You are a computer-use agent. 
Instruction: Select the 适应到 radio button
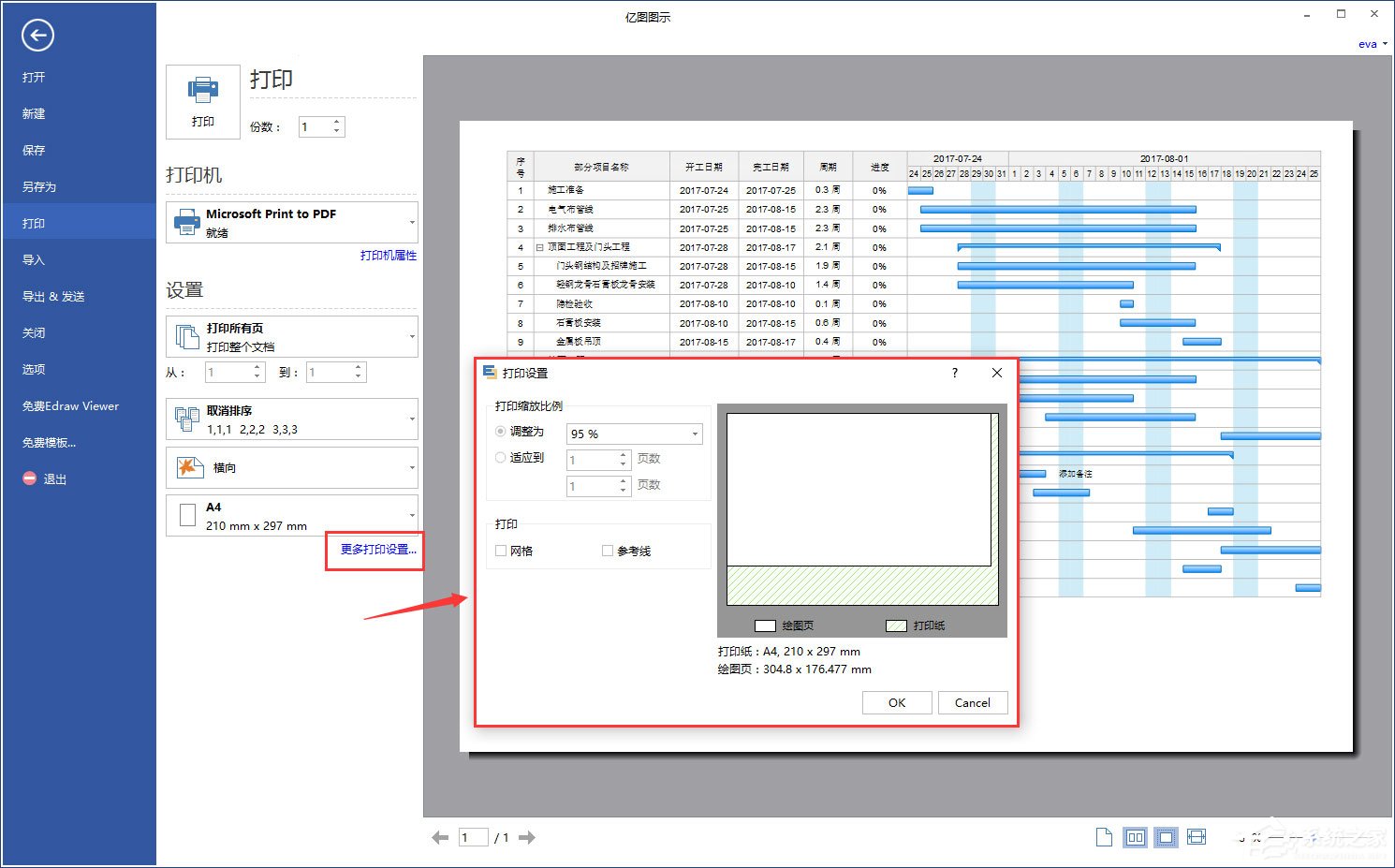[501, 458]
